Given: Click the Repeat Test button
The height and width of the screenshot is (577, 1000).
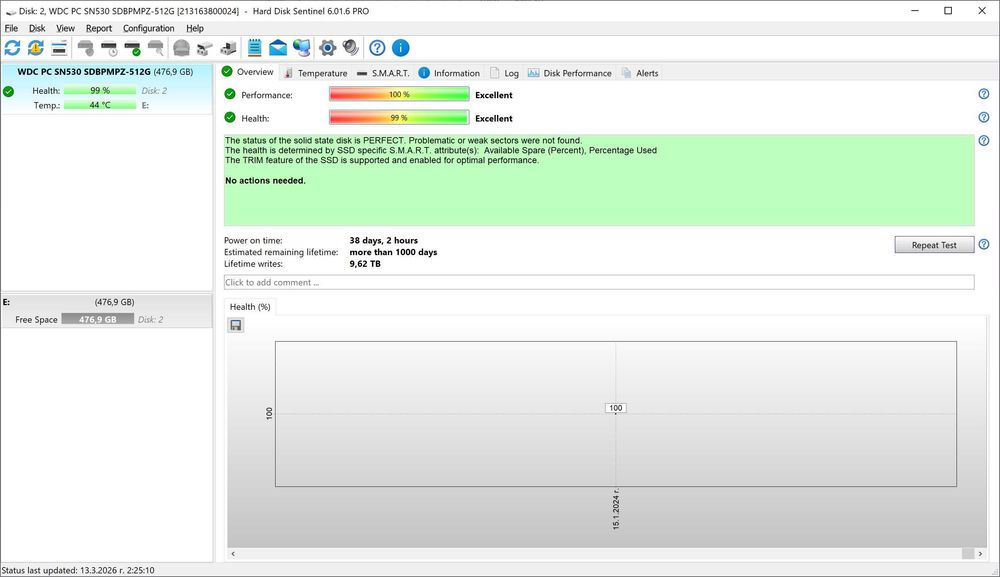Looking at the screenshot, I should 934,245.
